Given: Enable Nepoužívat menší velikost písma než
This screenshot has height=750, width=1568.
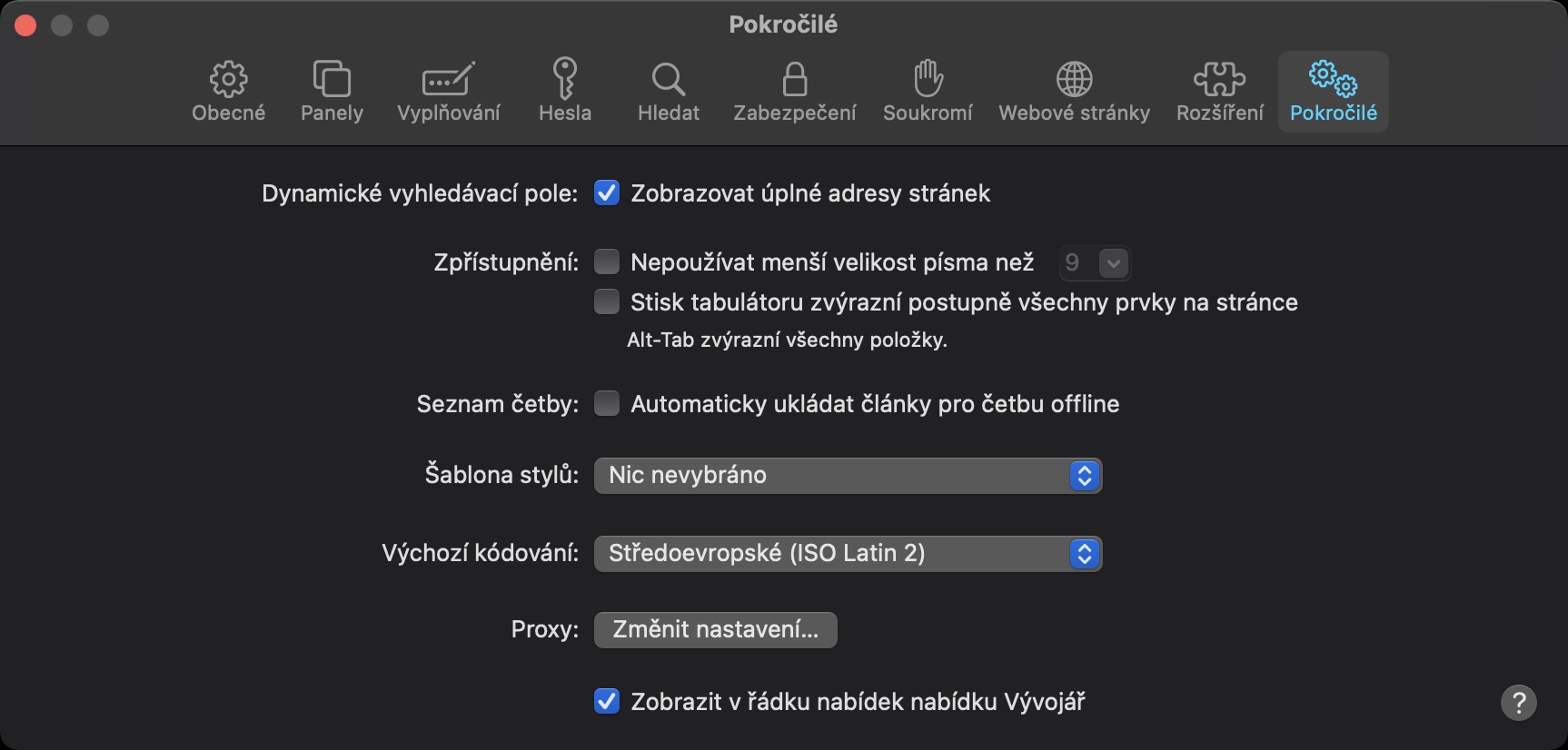Looking at the screenshot, I should [607, 262].
